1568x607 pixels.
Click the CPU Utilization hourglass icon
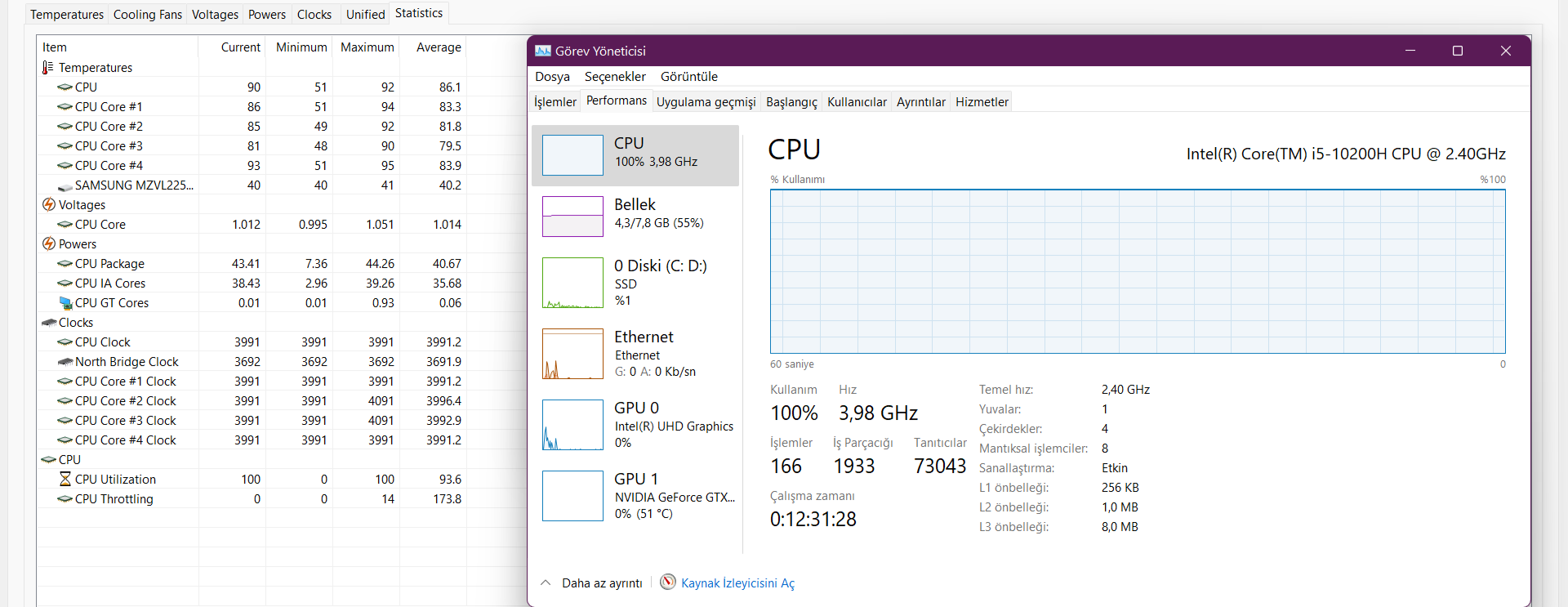[x=65, y=479]
